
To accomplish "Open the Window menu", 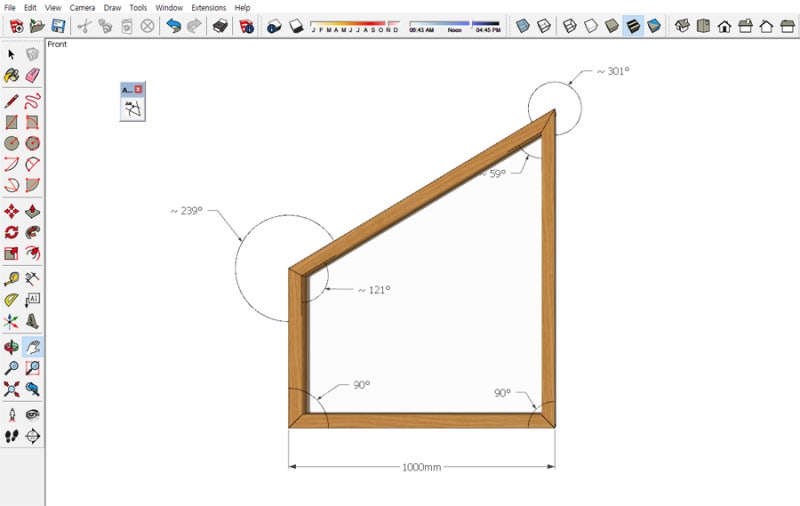I will pyautogui.click(x=169, y=8).
